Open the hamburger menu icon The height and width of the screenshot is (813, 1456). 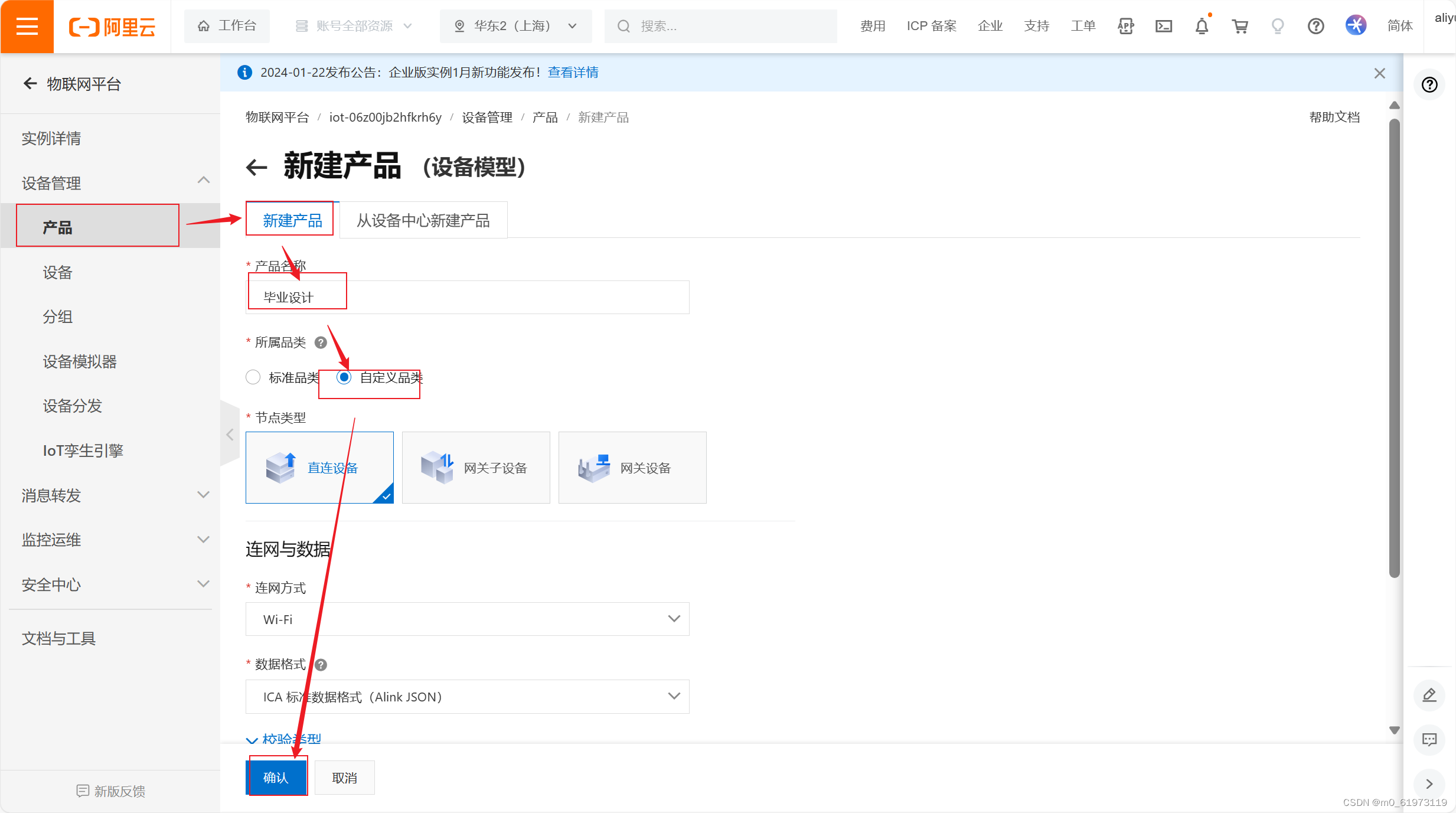27,27
